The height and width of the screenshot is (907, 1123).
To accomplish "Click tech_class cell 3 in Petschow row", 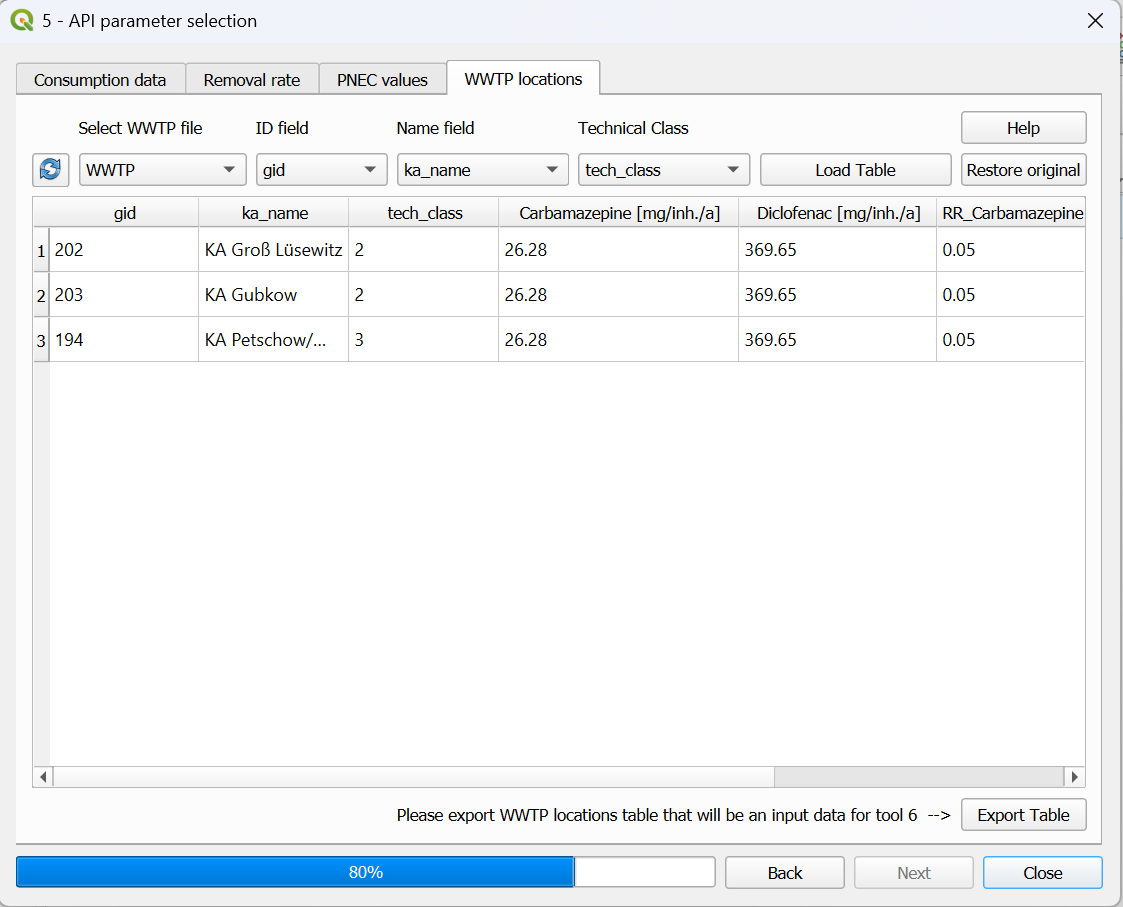I will coord(424,340).
